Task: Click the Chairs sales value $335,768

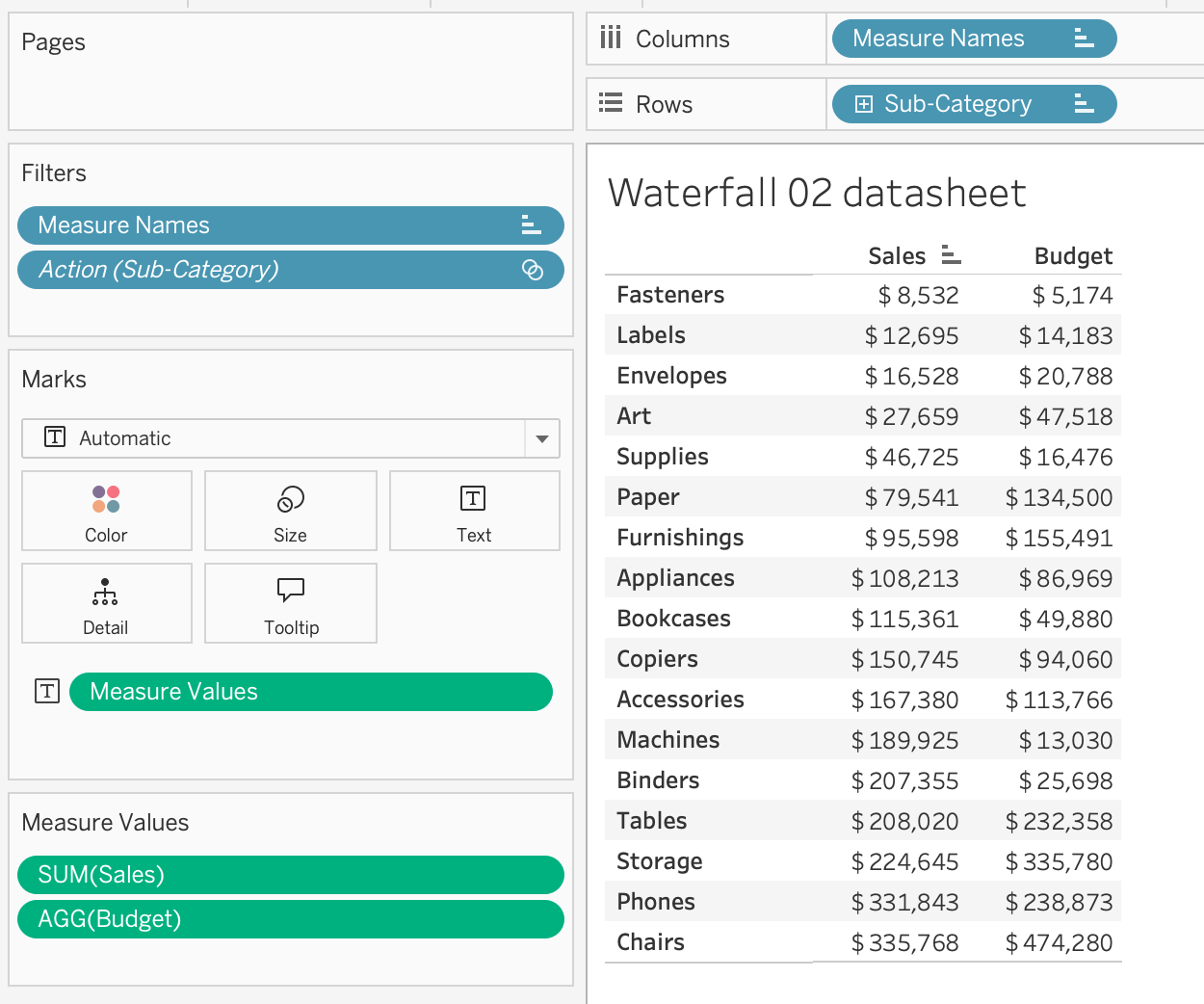Action: coord(904,942)
